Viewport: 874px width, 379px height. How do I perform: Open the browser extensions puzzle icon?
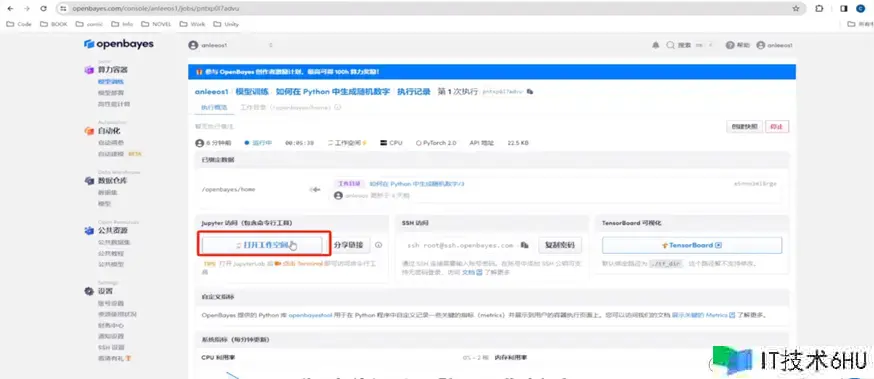(x=819, y=8)
